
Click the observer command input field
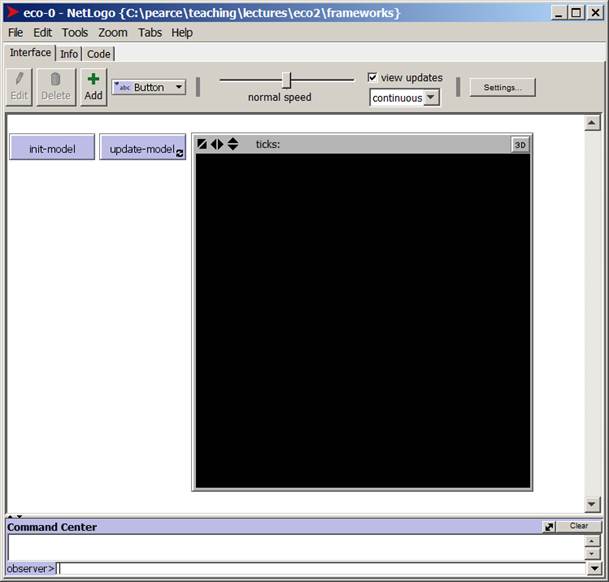[x=322, y=568]
